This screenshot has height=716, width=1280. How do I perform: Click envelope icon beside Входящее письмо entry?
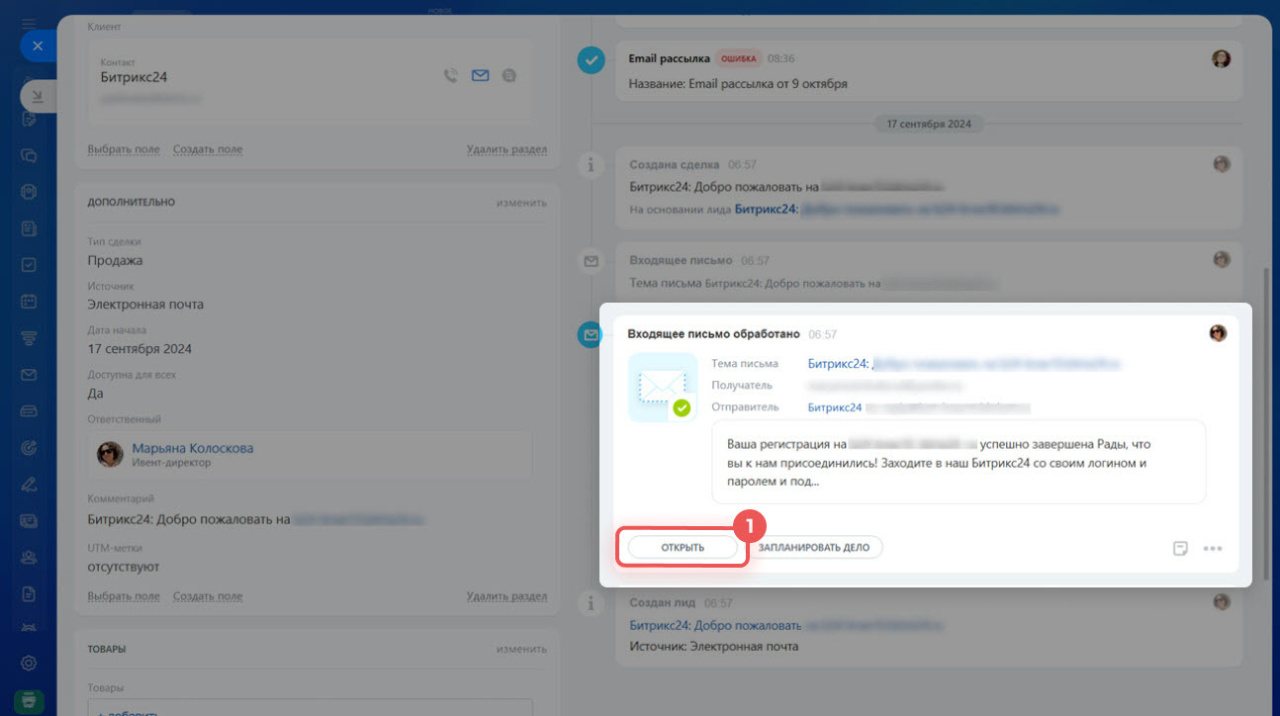(x=591, y=261)
